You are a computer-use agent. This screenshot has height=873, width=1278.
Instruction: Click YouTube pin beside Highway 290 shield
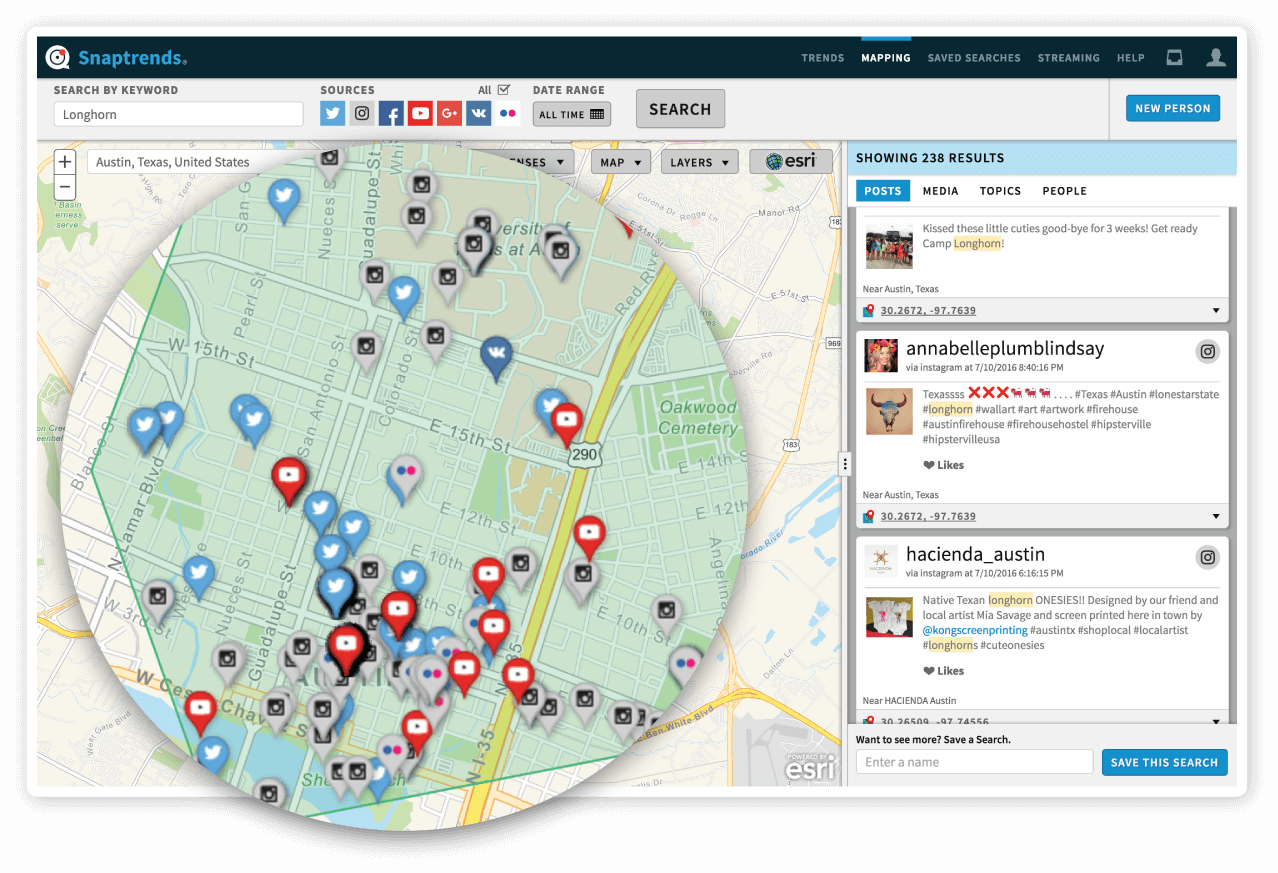click(567, 422)
